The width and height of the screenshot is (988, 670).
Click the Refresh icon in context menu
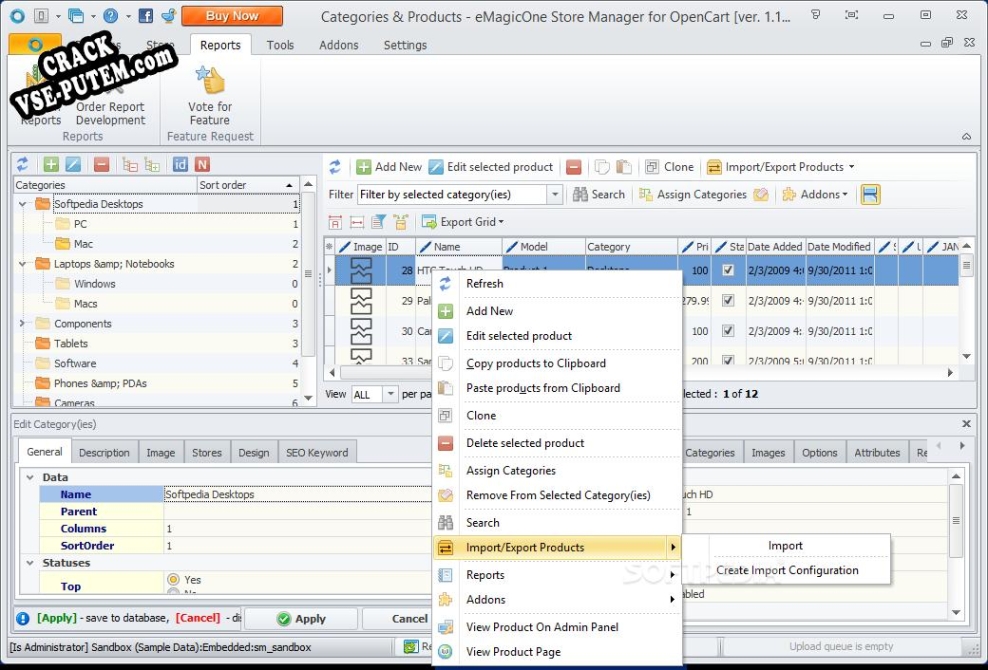(445, 284)
